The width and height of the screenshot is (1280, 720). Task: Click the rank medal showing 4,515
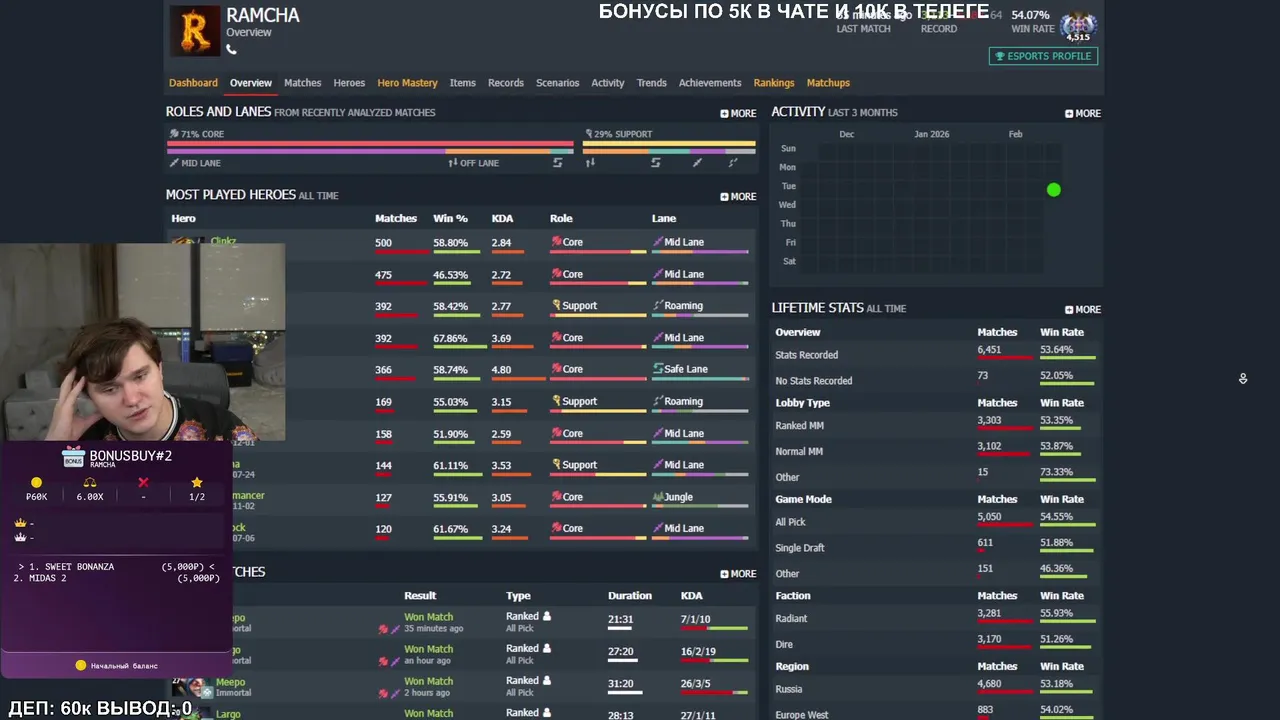1078,27
